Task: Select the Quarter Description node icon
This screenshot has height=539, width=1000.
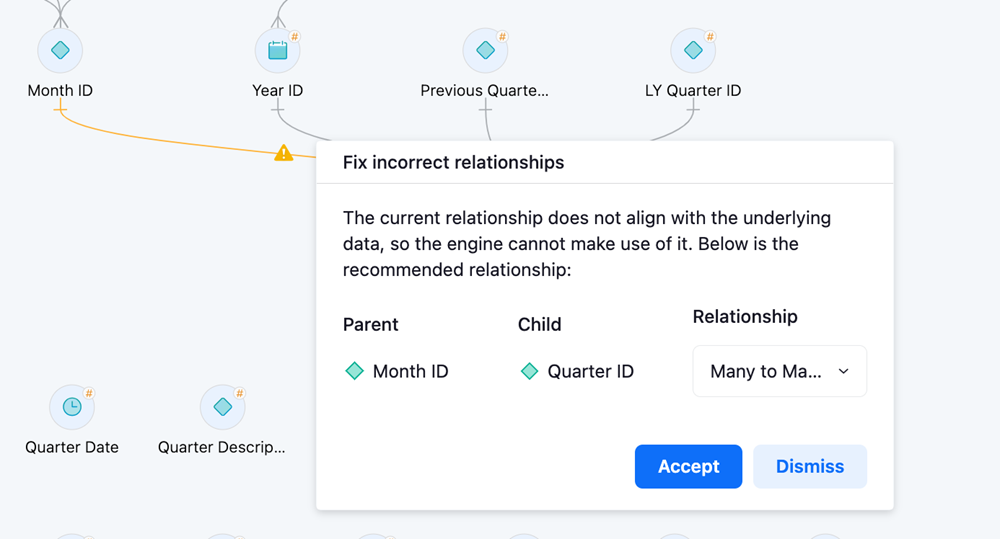Action: (x=222, y=407)
